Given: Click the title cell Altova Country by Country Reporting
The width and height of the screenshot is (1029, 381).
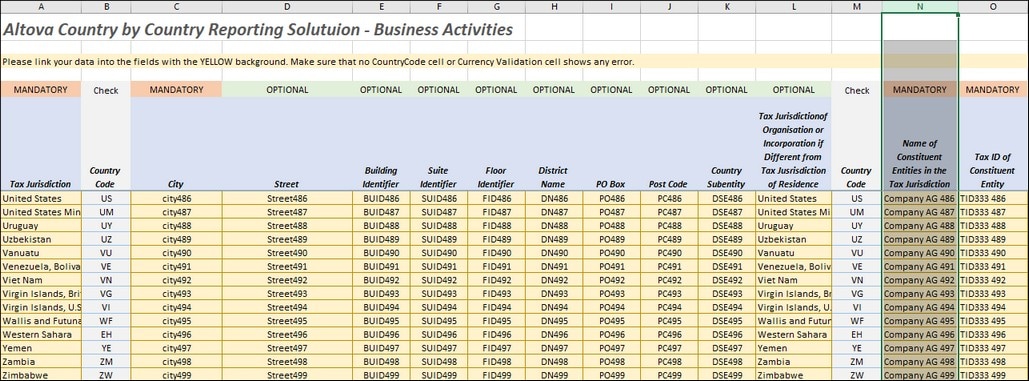Looking at the screenshot, I should 258,30.
